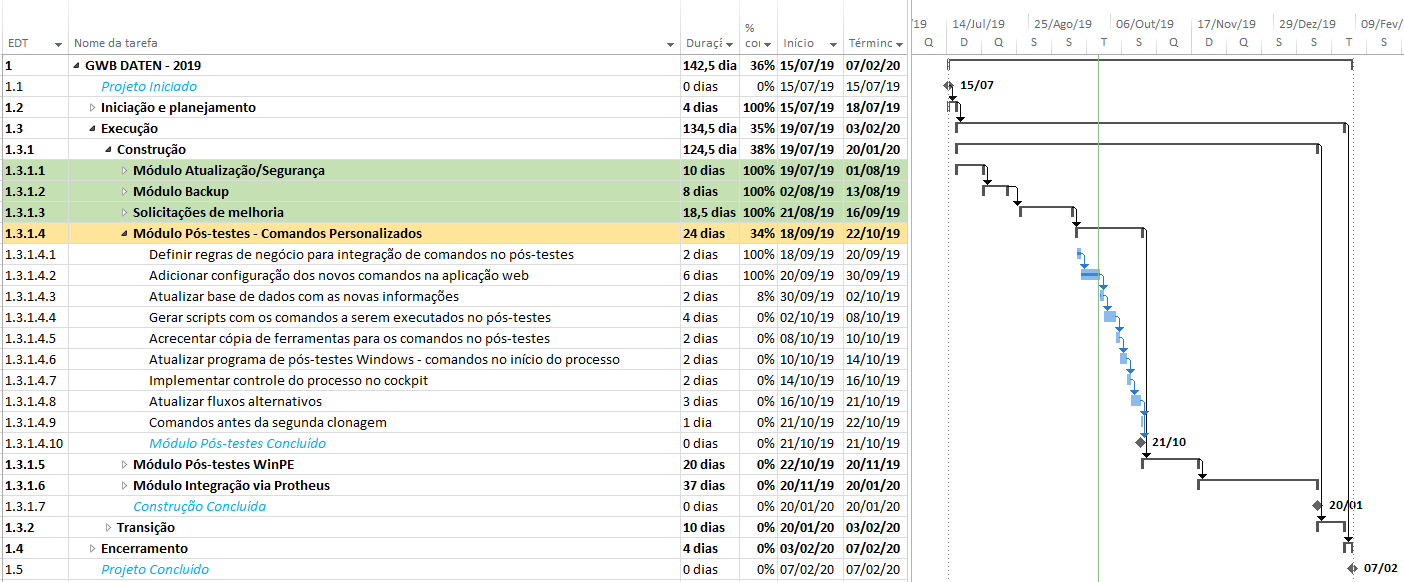
Task: Click the 25/Ago/19 timescale header
Action: tap(1063, 23)
